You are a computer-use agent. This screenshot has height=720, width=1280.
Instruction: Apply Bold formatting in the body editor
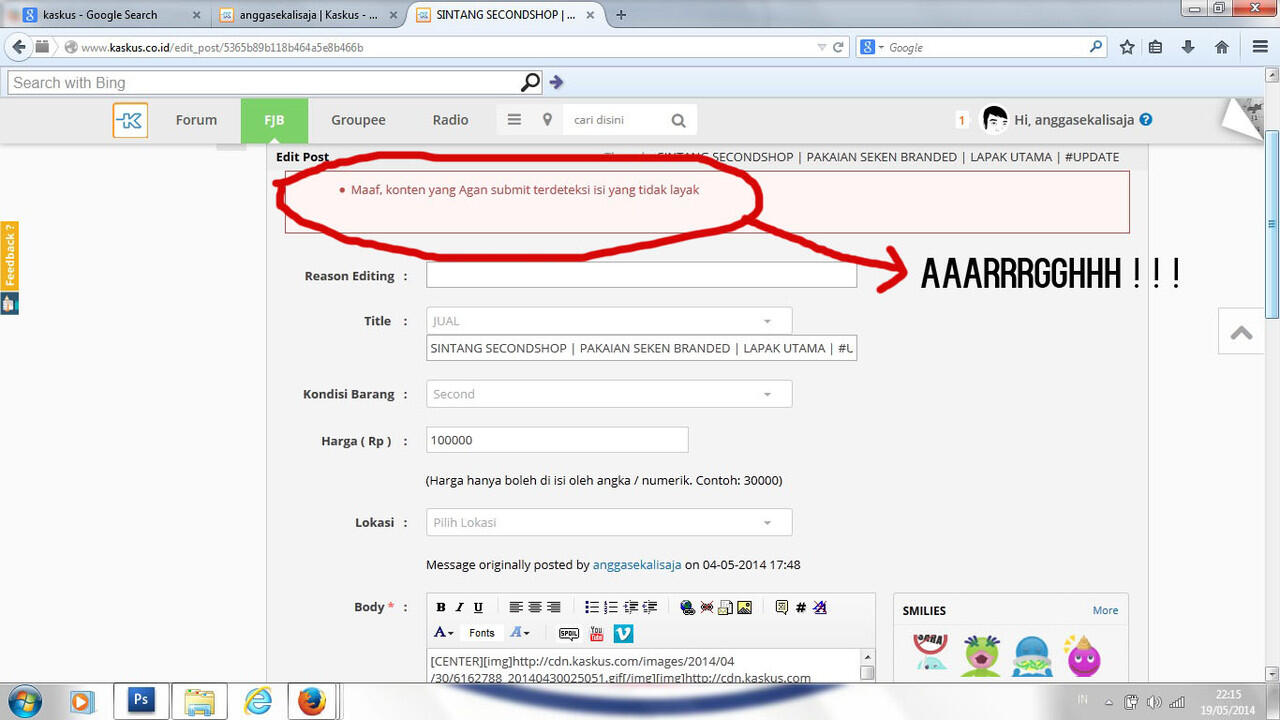coord(441,607)
